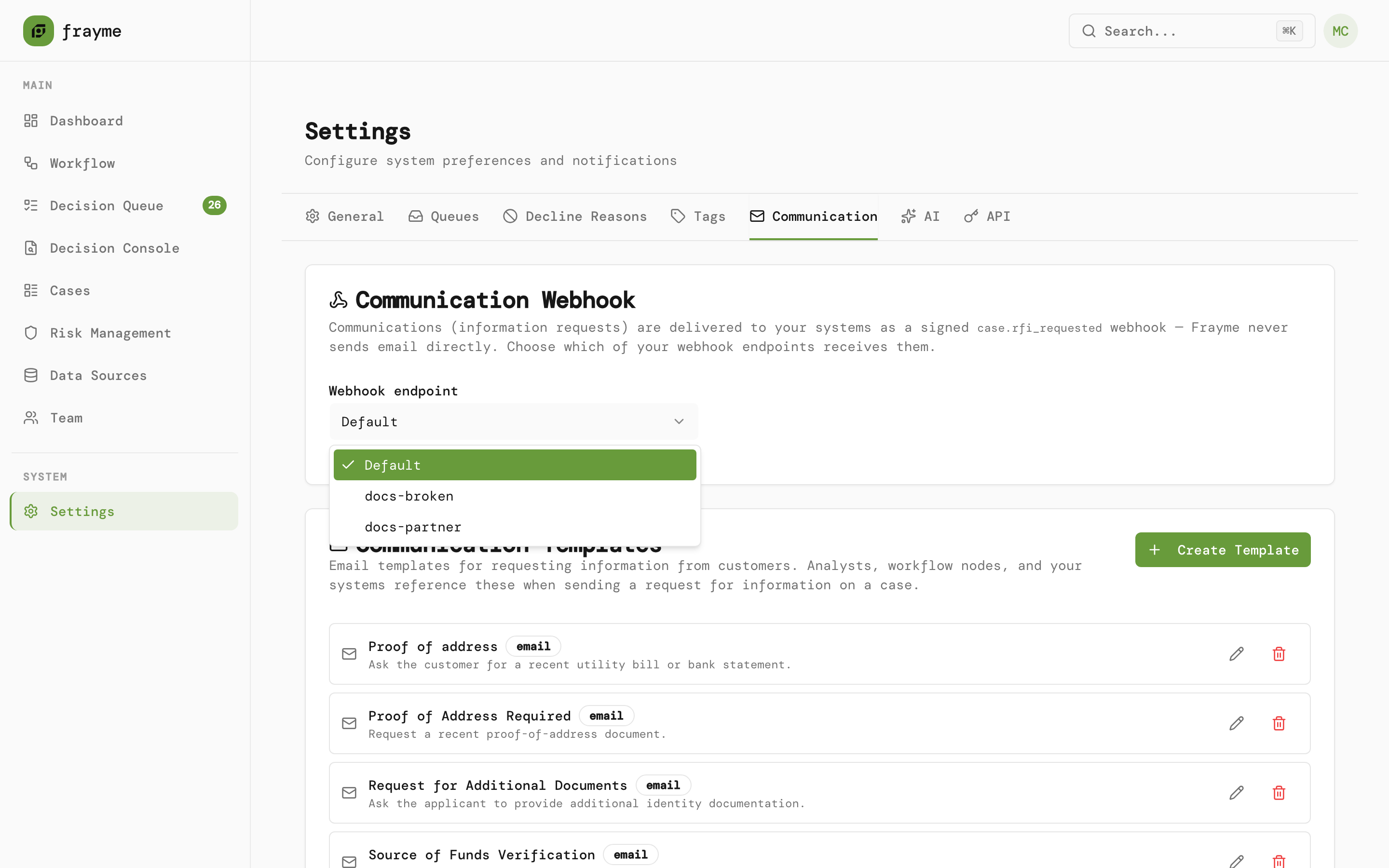Select the Communication tab
This screenshot has width=1389, height=868.
click(813, 217)
